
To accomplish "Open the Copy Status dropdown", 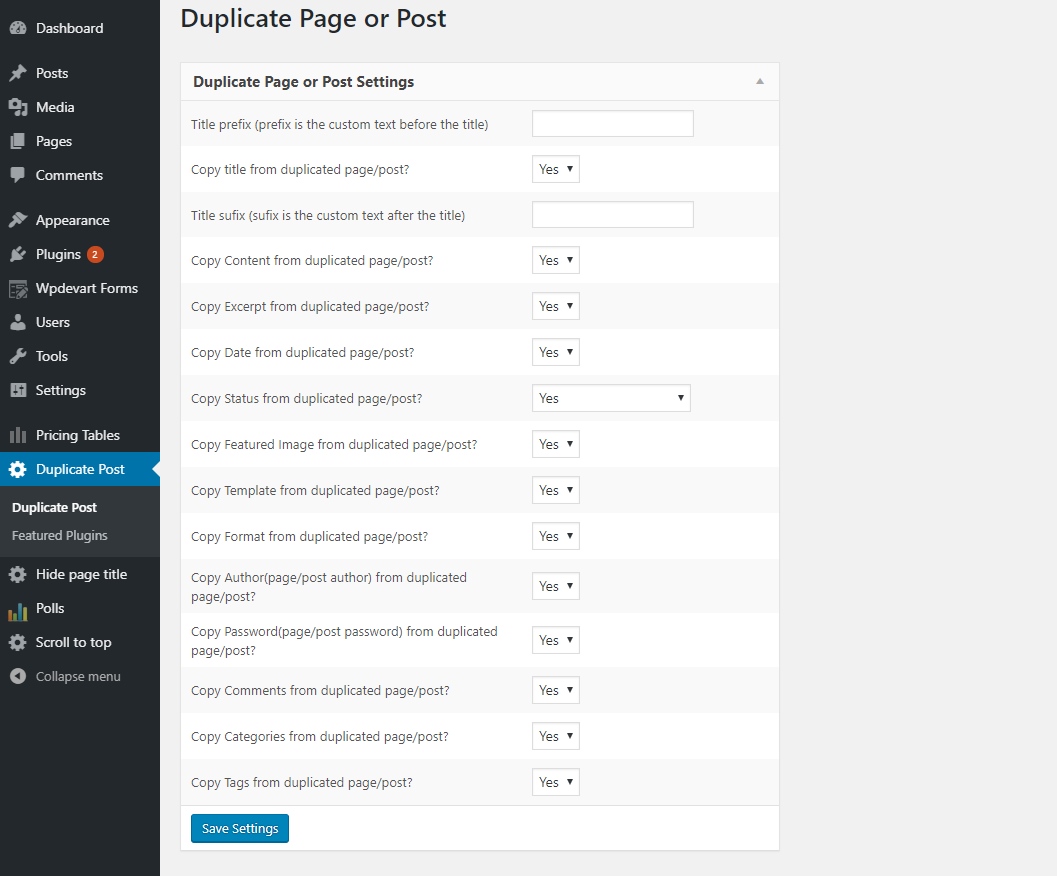I will [611, 398].
